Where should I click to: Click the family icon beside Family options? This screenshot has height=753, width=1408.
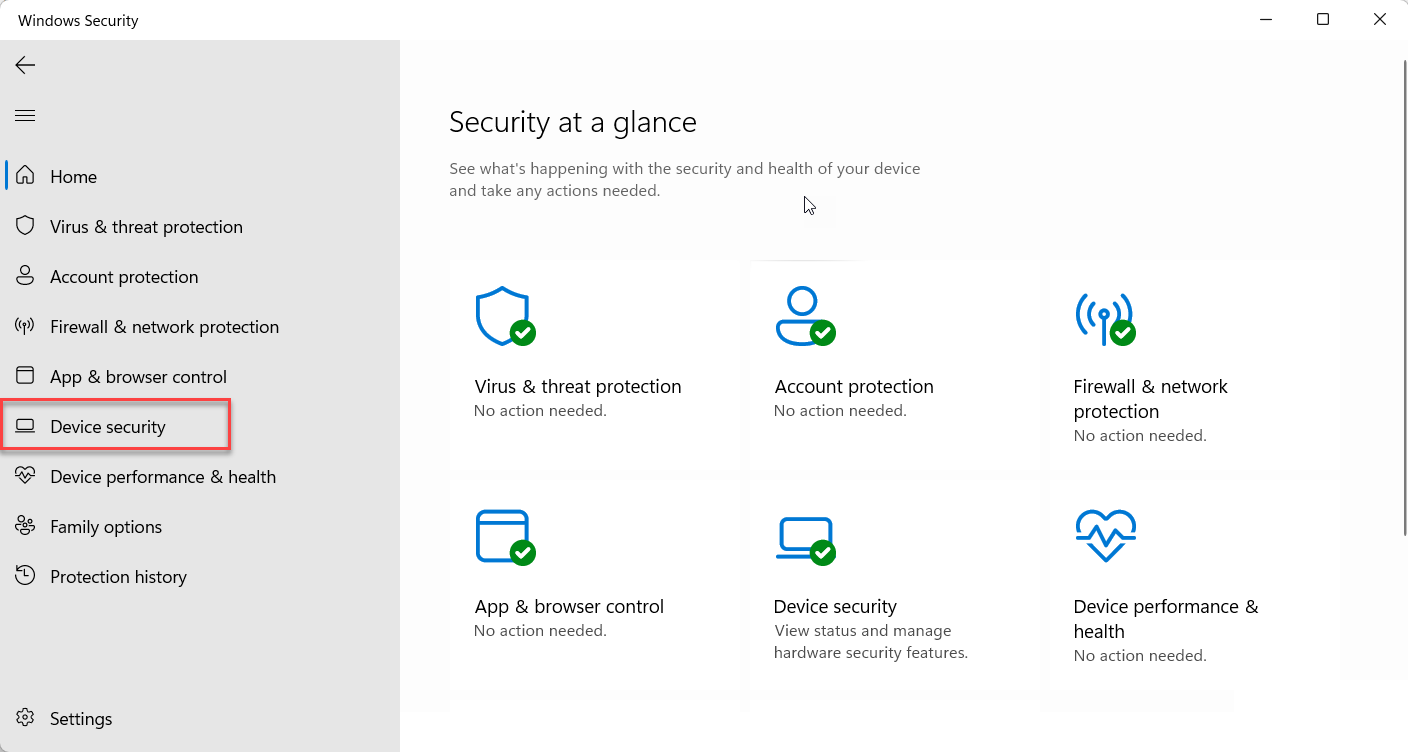26,526
